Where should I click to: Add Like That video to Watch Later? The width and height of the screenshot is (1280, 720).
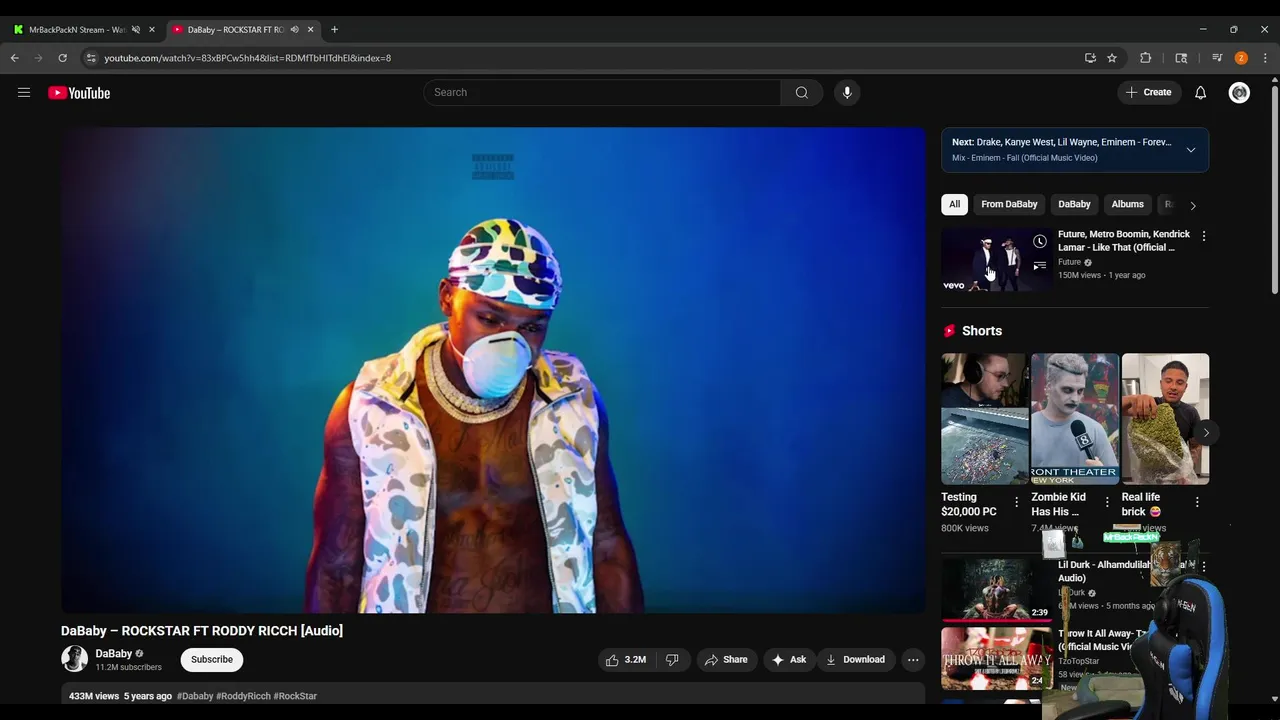point(1040,241)
